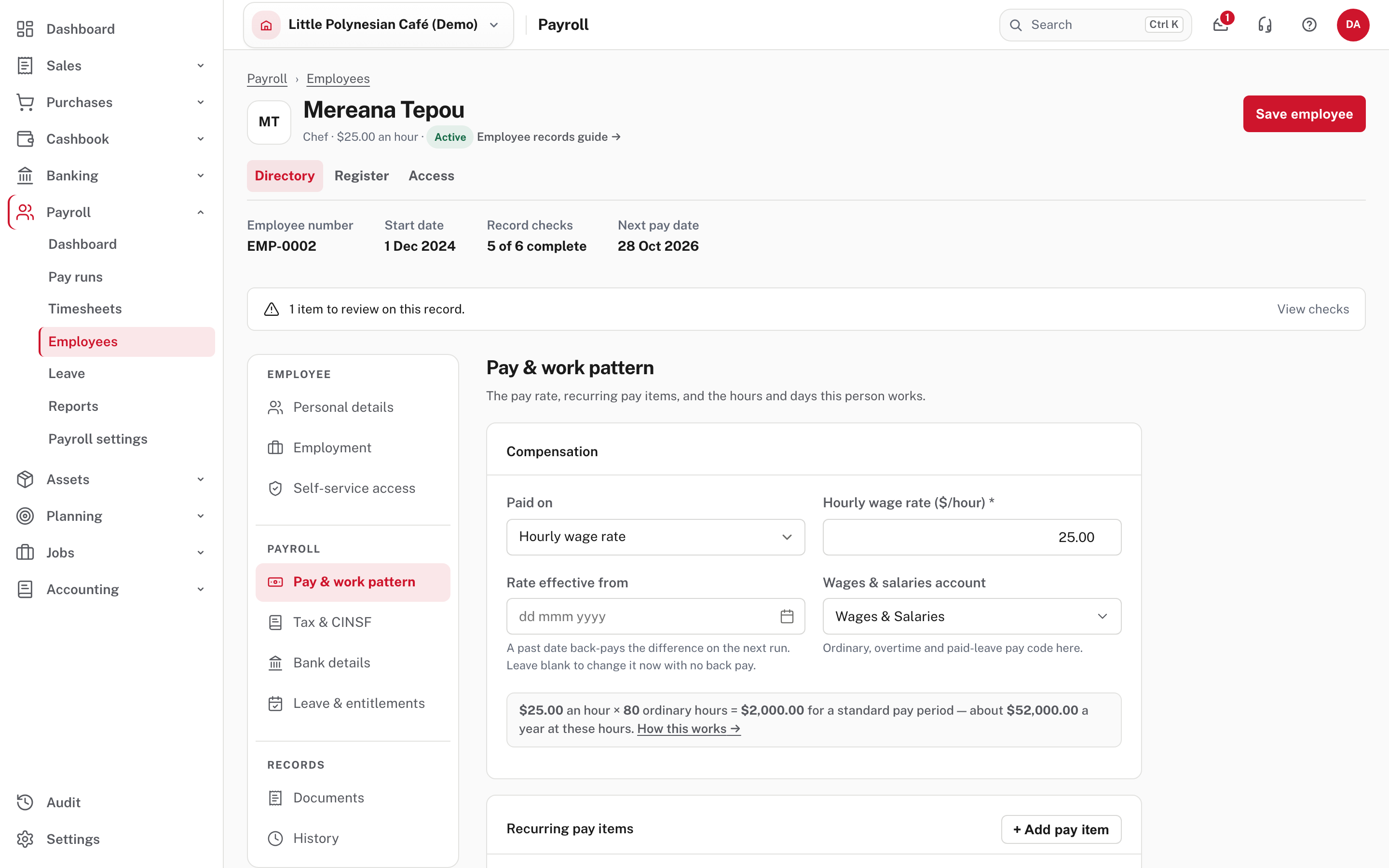Follow the How this works link
This screenshot has height=868, width=1389.
[689, 729]
